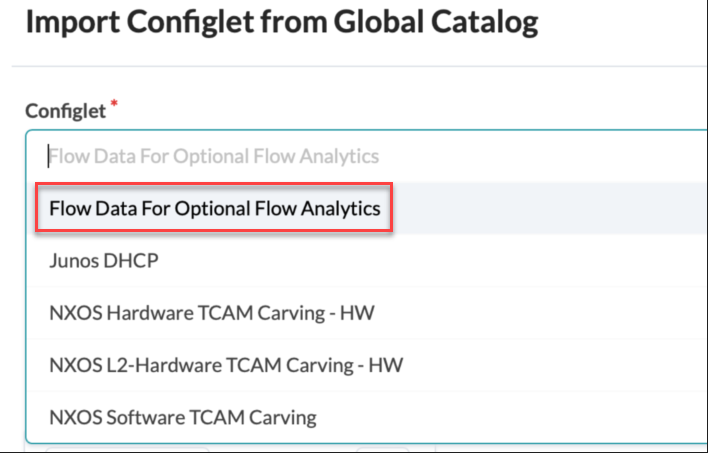Click the text cursor at start of Configlet box
Viewport: 708px width, 453px height.
47,156
